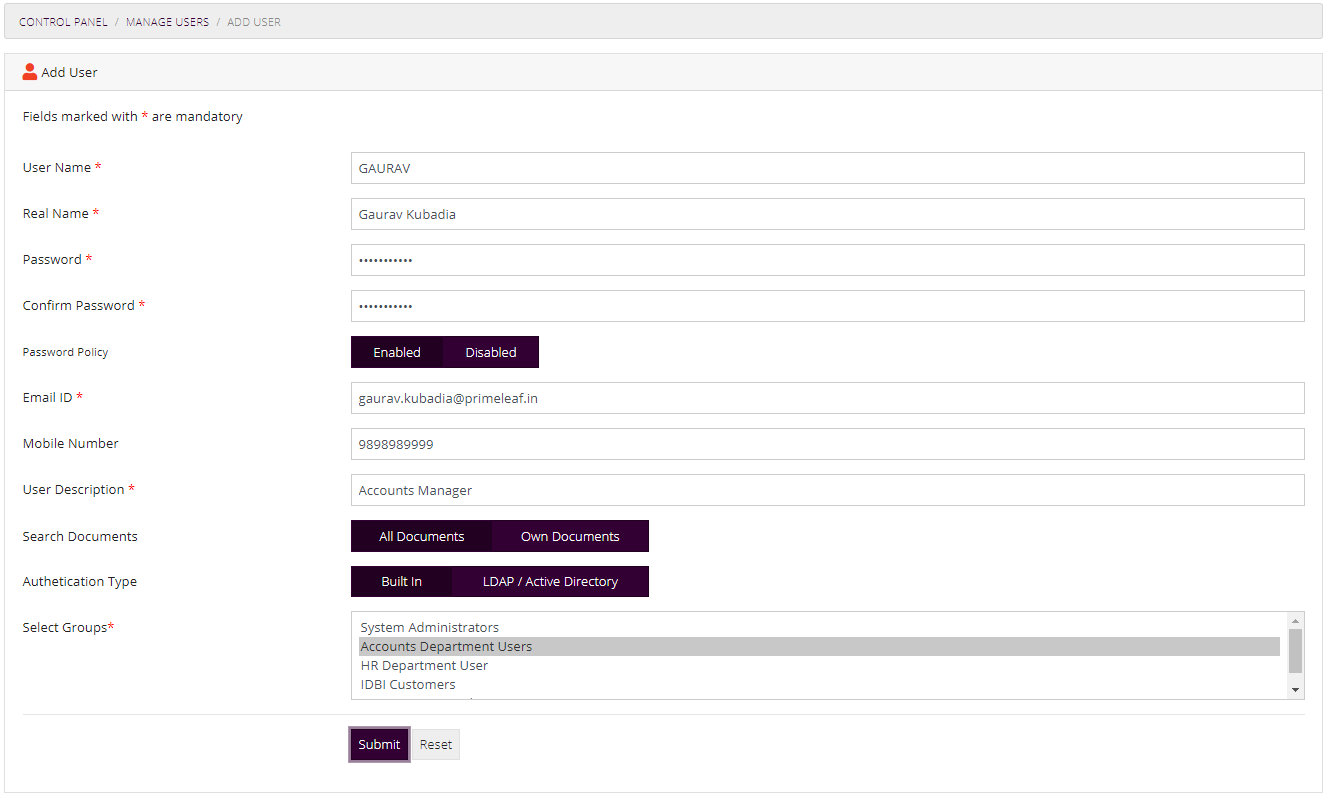
Task: Click the groups list scrollbar down arrow
Action: (x=1296, y=689)
